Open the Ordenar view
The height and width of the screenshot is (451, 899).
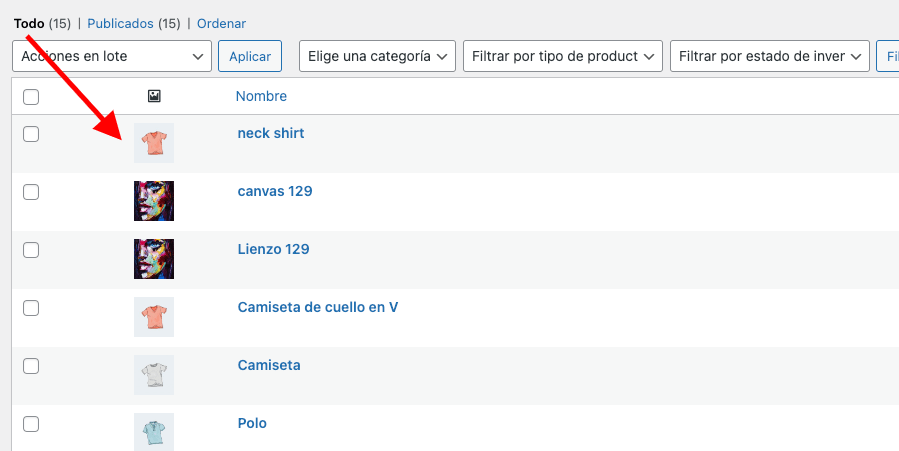(221, 23)
